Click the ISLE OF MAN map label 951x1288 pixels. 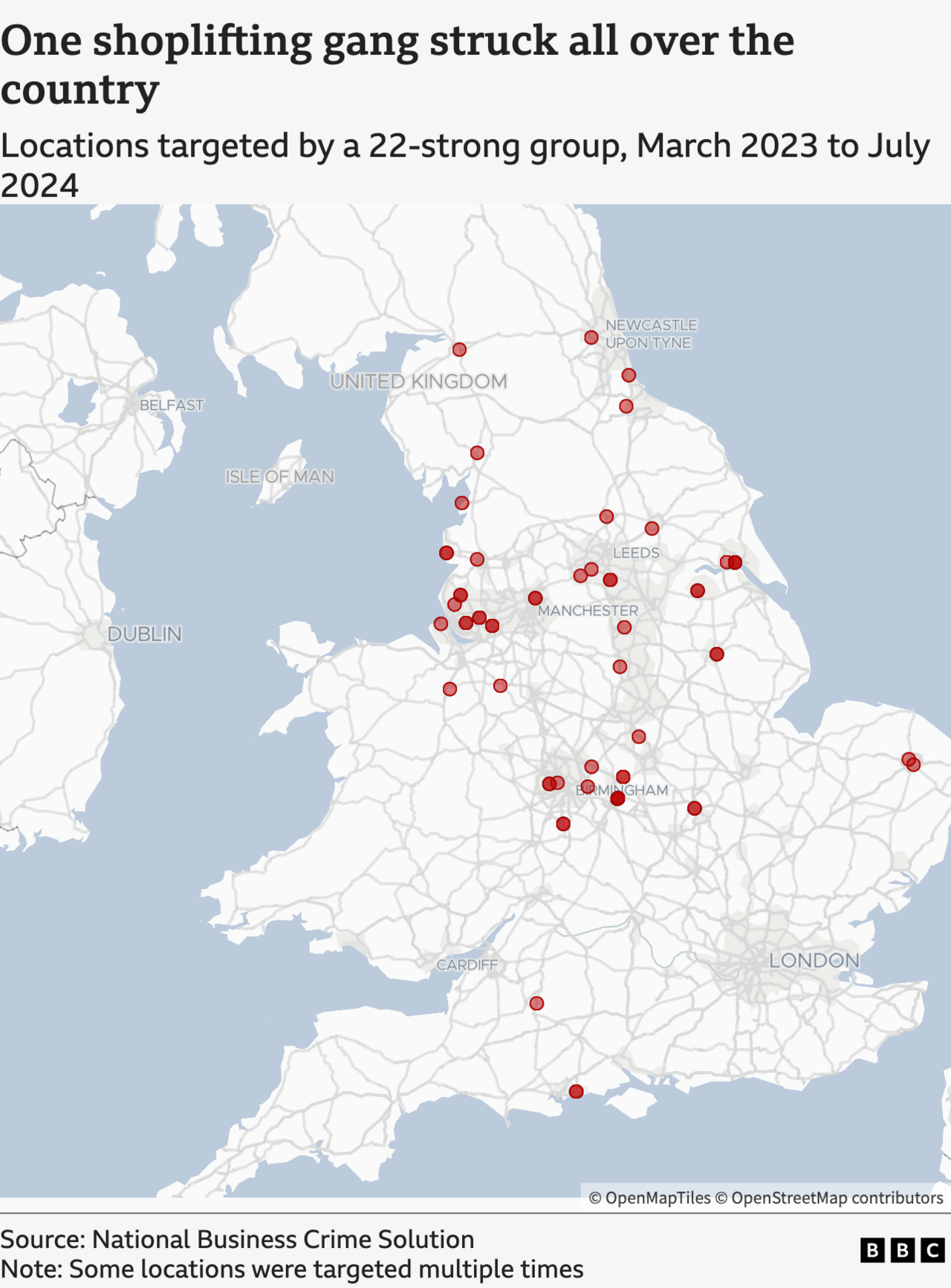coord(280,476)
